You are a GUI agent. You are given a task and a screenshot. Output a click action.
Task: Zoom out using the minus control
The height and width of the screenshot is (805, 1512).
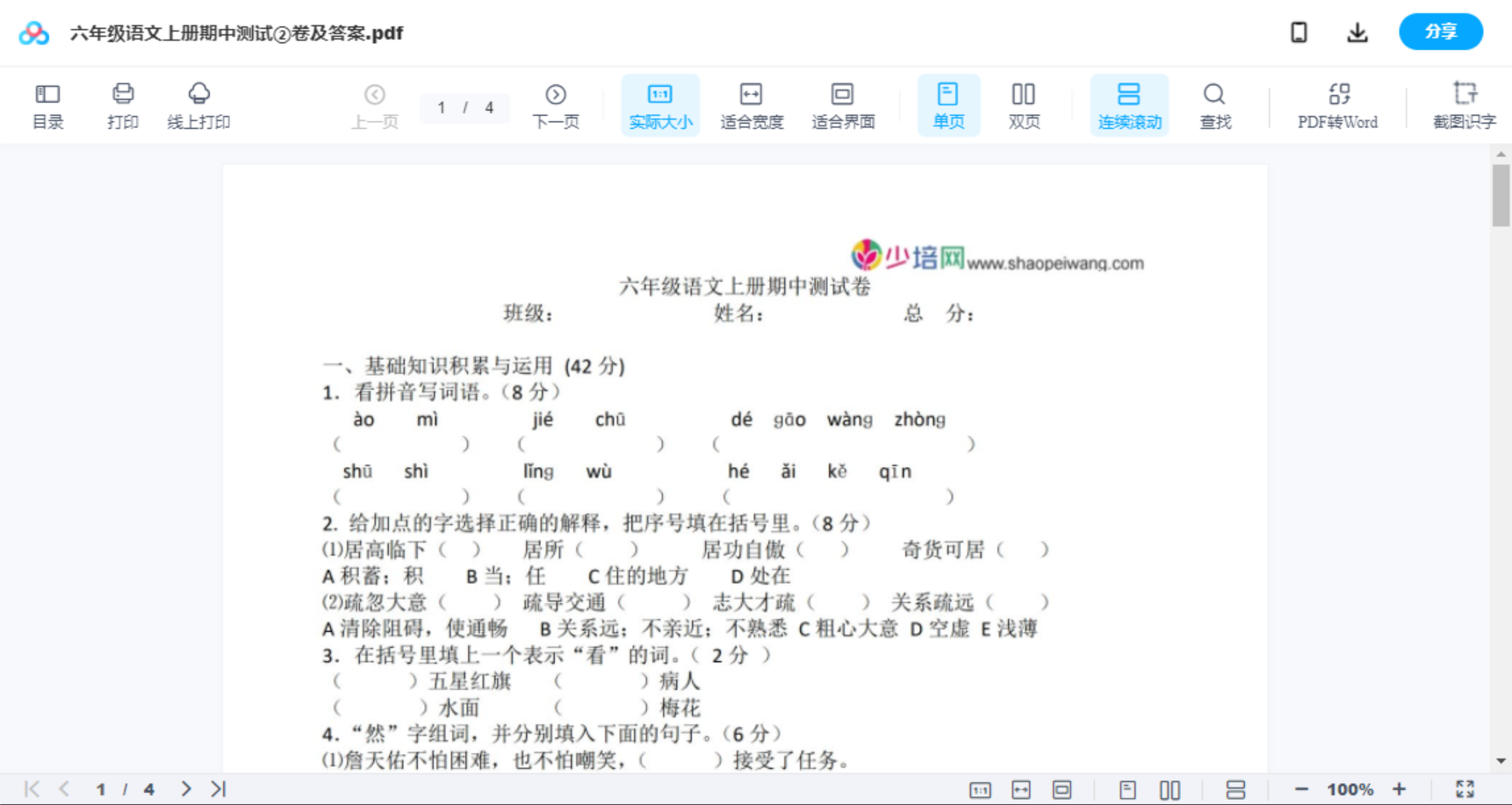(1304, 788)
